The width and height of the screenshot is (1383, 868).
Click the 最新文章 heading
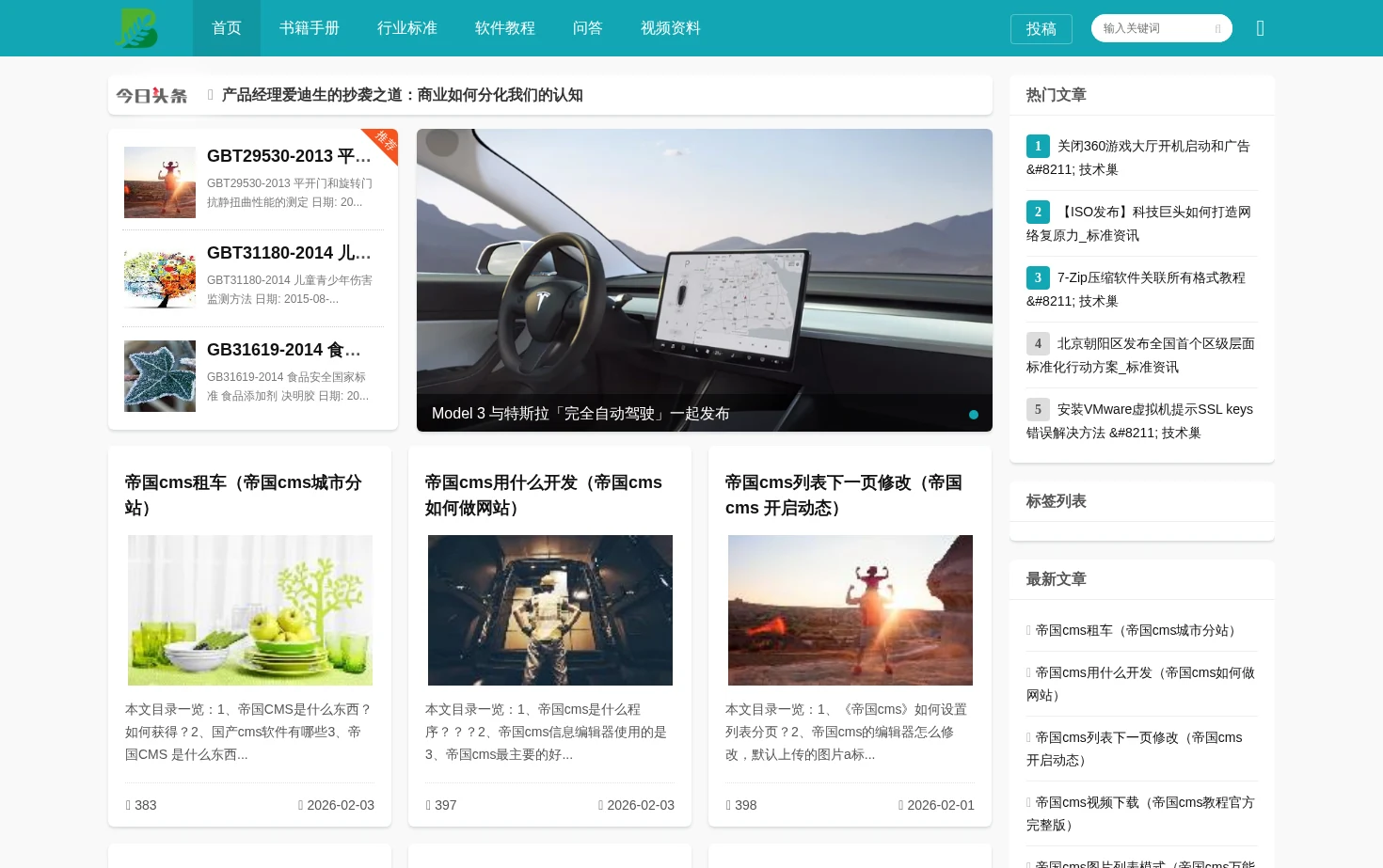tap(1057, 579)
